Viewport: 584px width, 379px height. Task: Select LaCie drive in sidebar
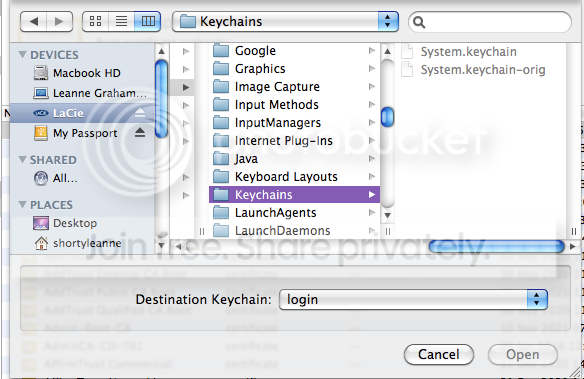coord(82,113)
